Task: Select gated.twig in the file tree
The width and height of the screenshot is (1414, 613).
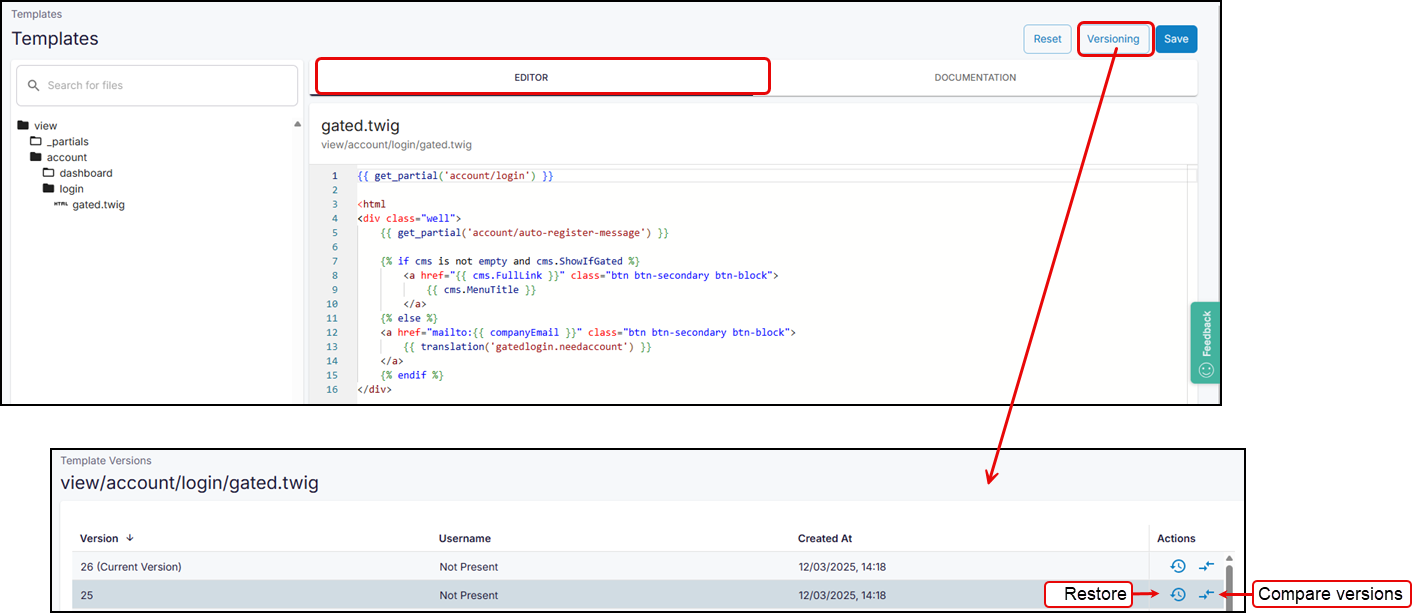Action: tap(98, 204)
